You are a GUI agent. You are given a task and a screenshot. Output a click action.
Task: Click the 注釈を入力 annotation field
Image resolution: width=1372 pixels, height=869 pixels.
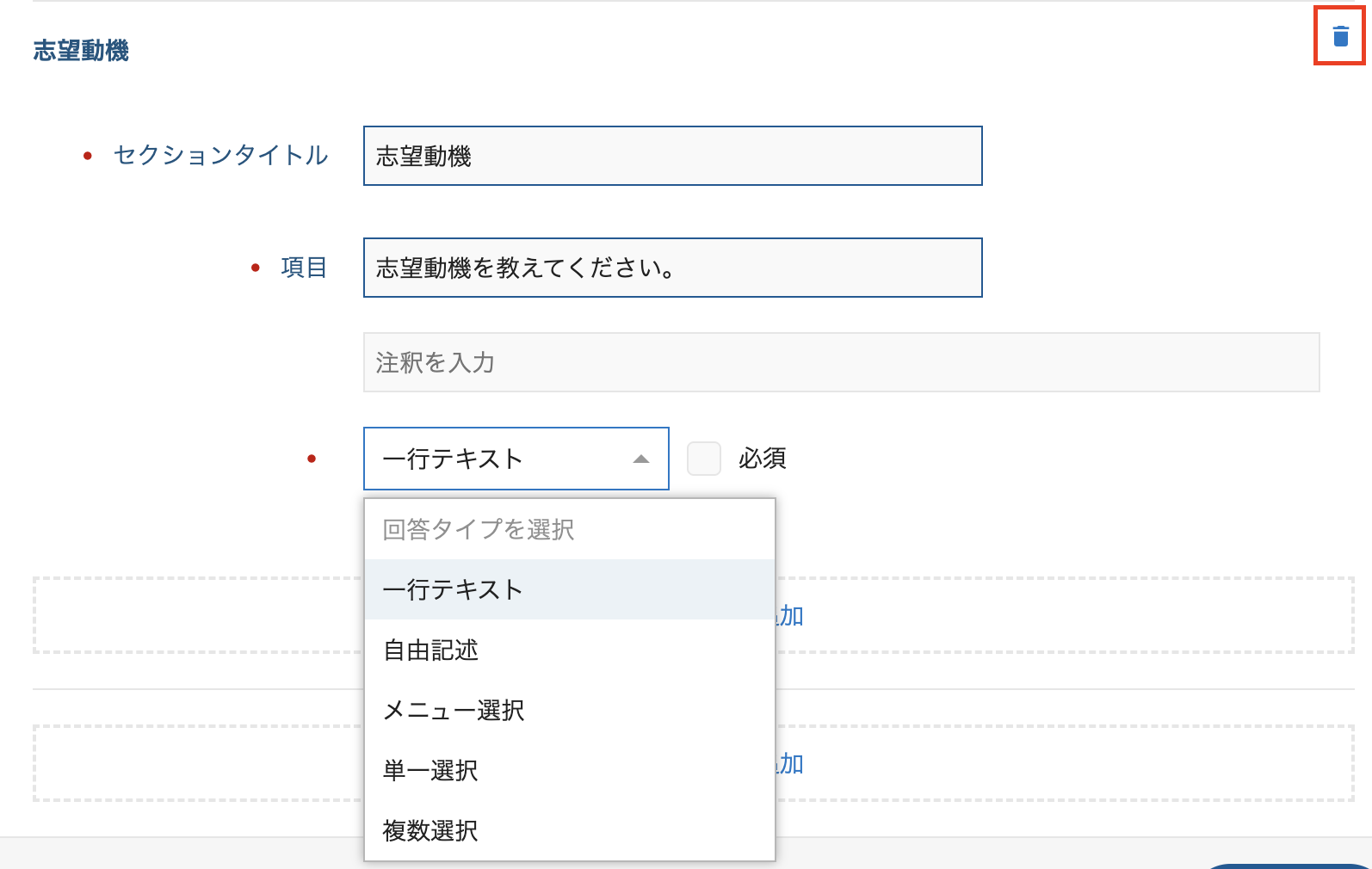click(840, 363)
